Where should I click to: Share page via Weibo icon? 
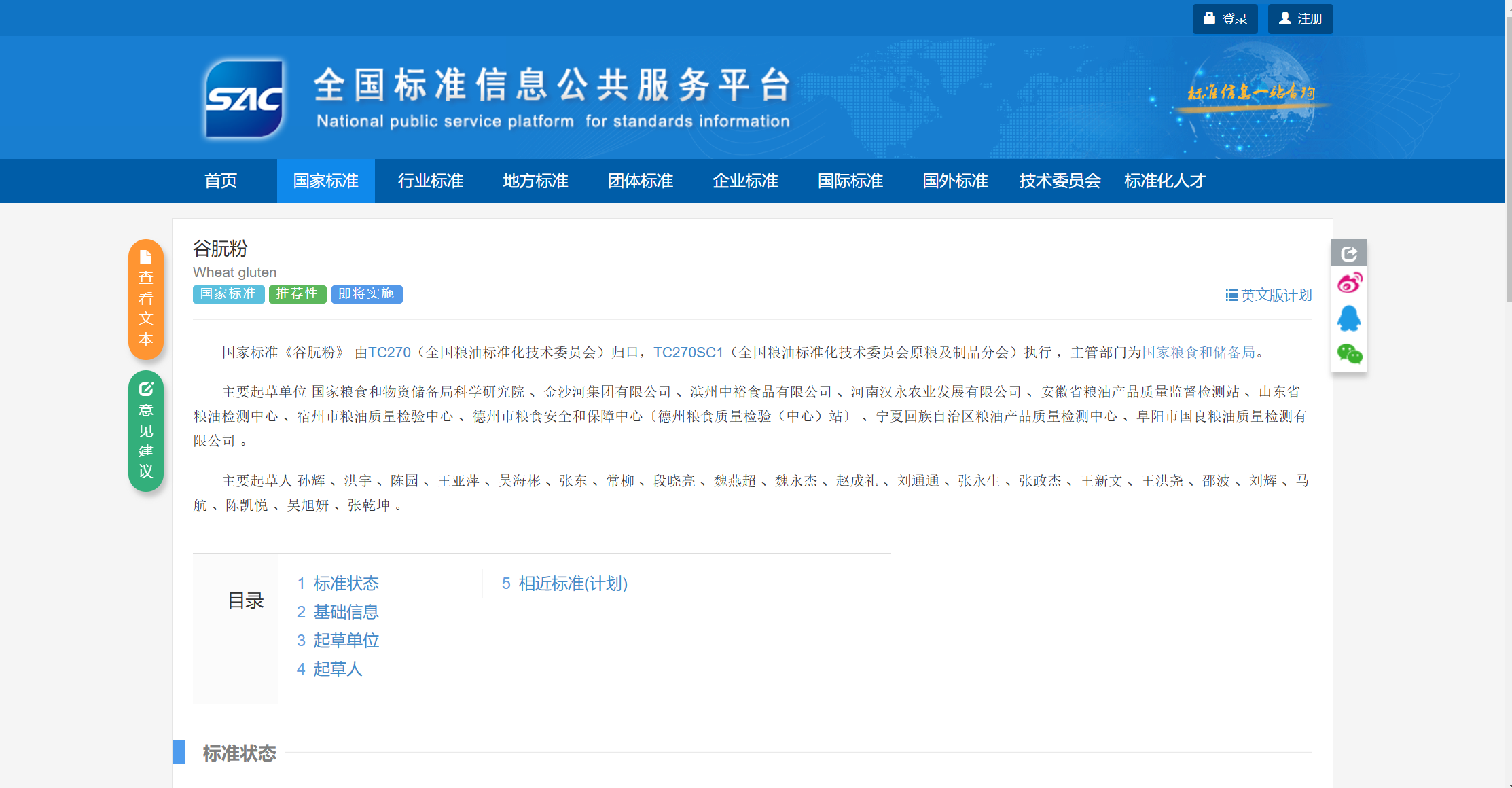point(1349,283)
